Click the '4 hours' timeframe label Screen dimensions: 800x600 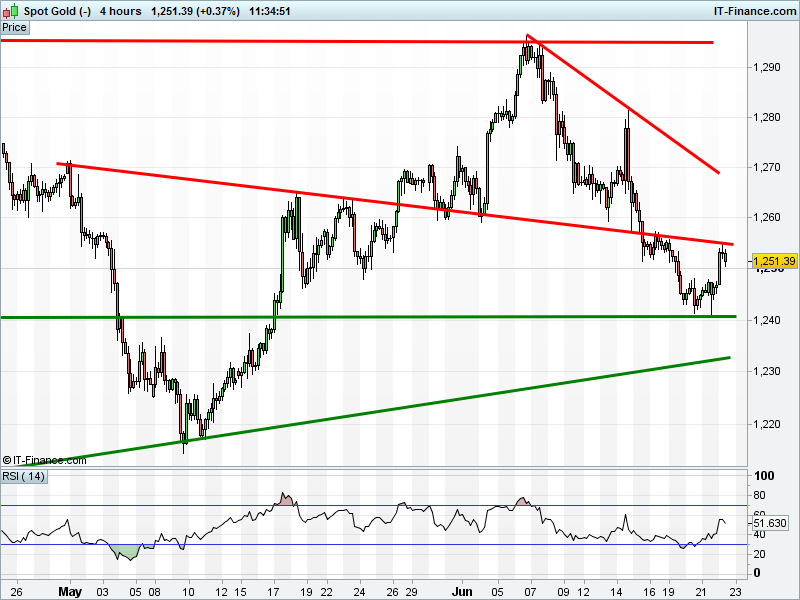point(120,11)
